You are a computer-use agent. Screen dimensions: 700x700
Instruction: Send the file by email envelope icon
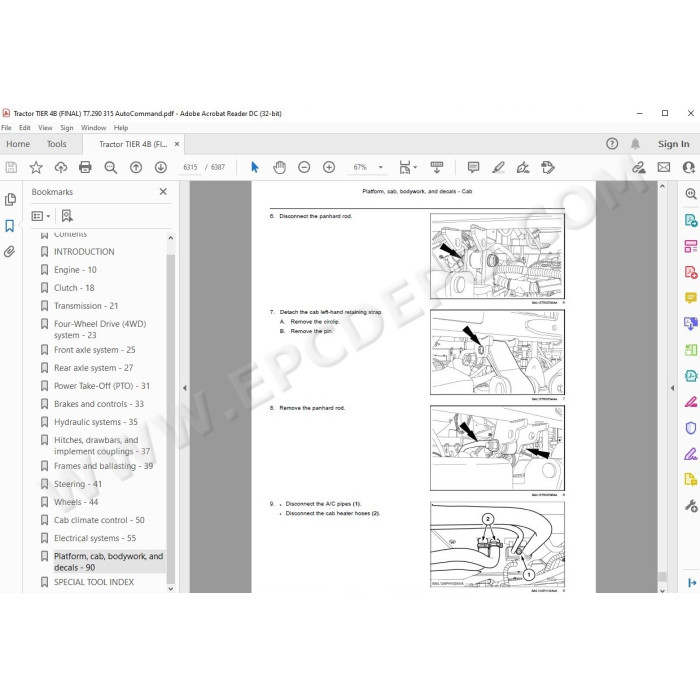(664, 167)
